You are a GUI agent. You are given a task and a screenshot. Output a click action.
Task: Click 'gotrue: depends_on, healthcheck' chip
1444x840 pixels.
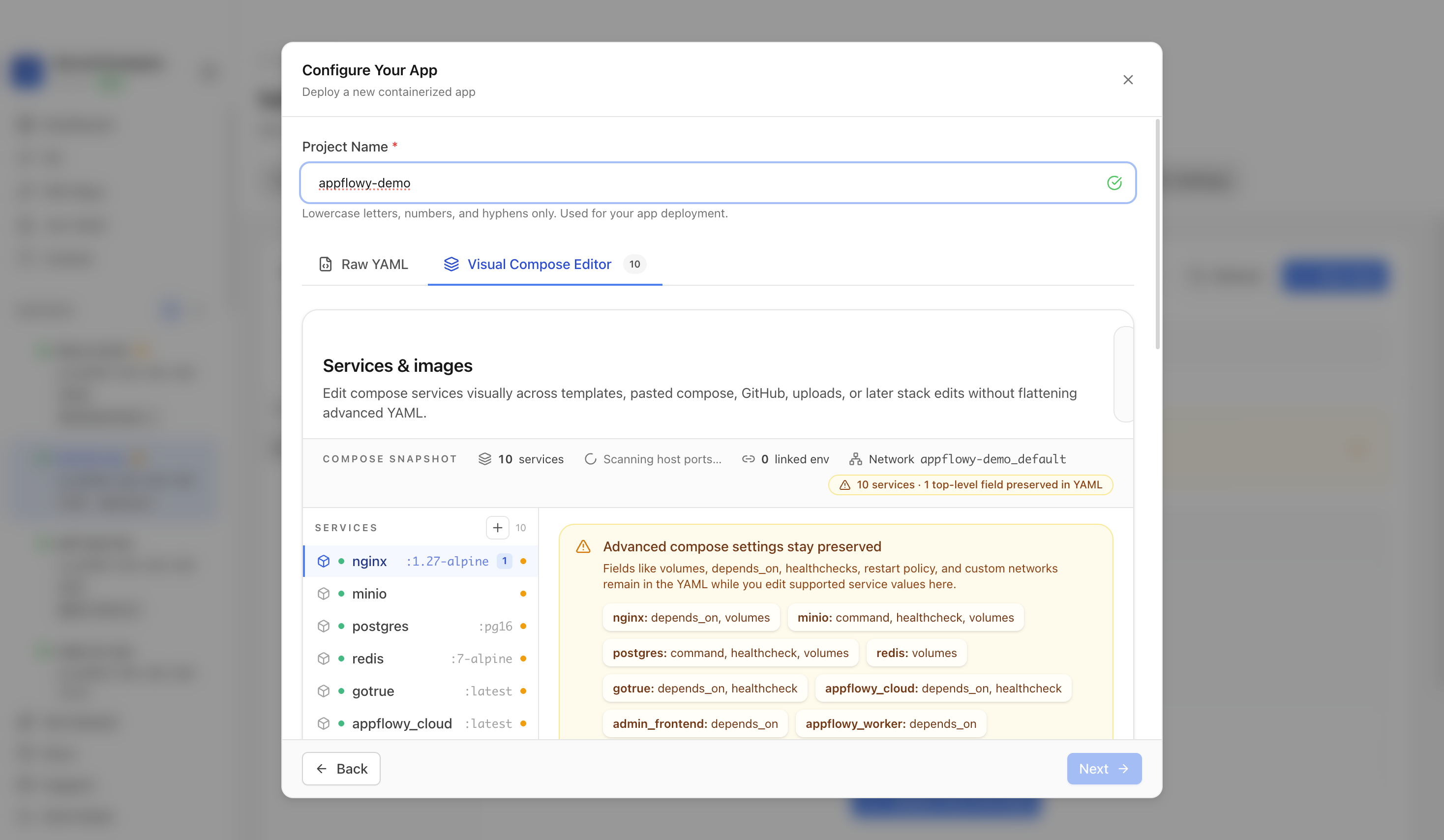pos(705,688)
